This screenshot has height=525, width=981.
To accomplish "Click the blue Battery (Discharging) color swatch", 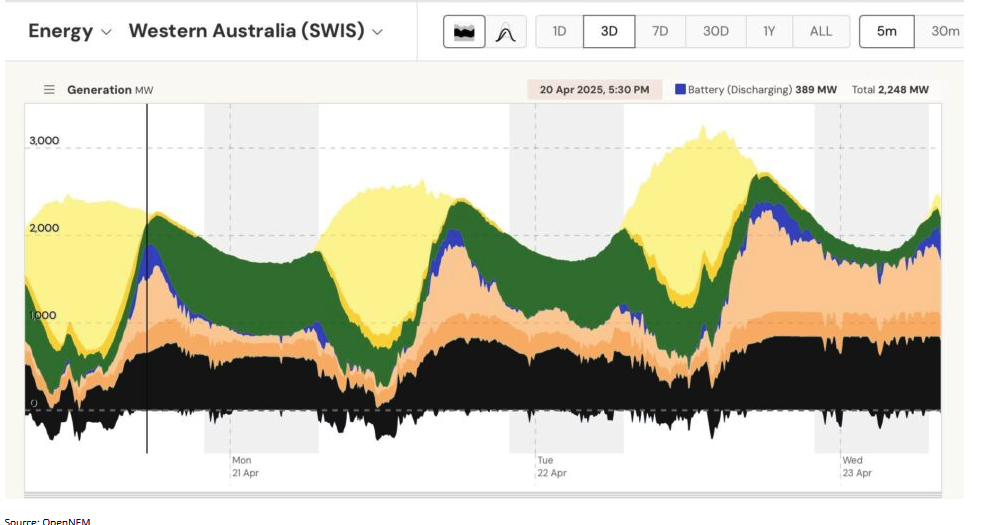I will click(x=680, y=89).
